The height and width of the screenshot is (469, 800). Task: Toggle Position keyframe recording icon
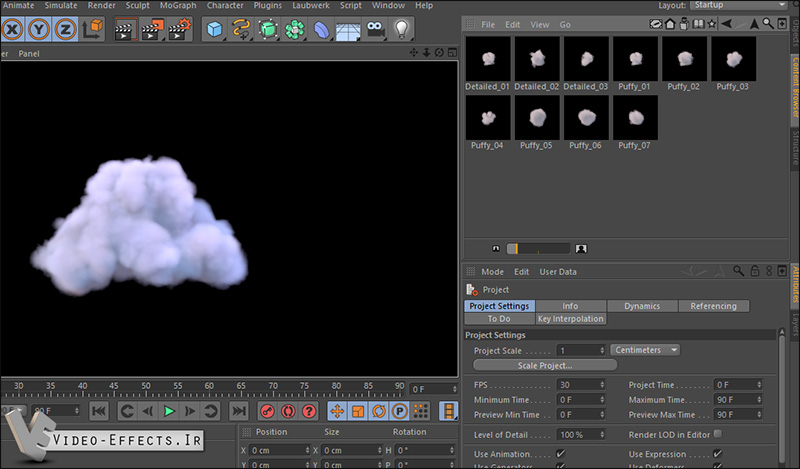point(337,411)
